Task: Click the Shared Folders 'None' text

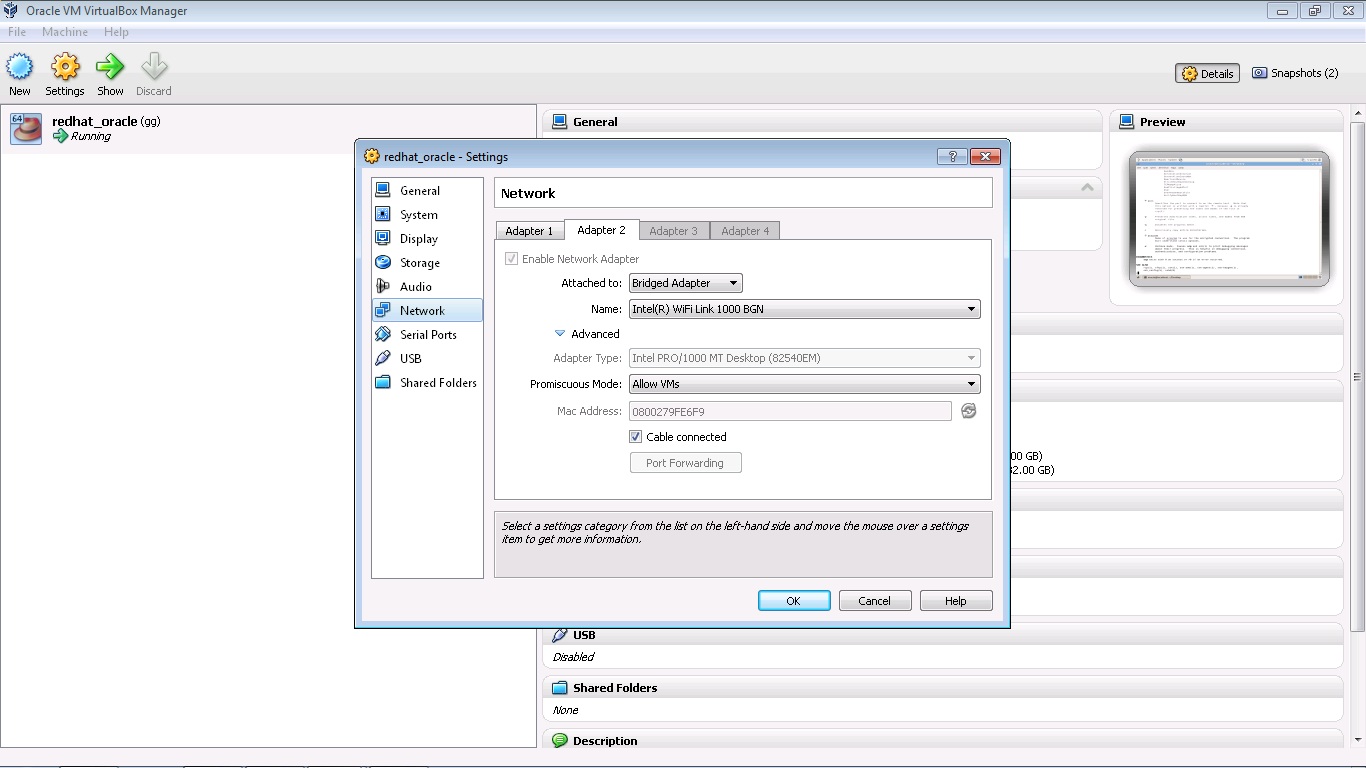Action: [565, 710]
